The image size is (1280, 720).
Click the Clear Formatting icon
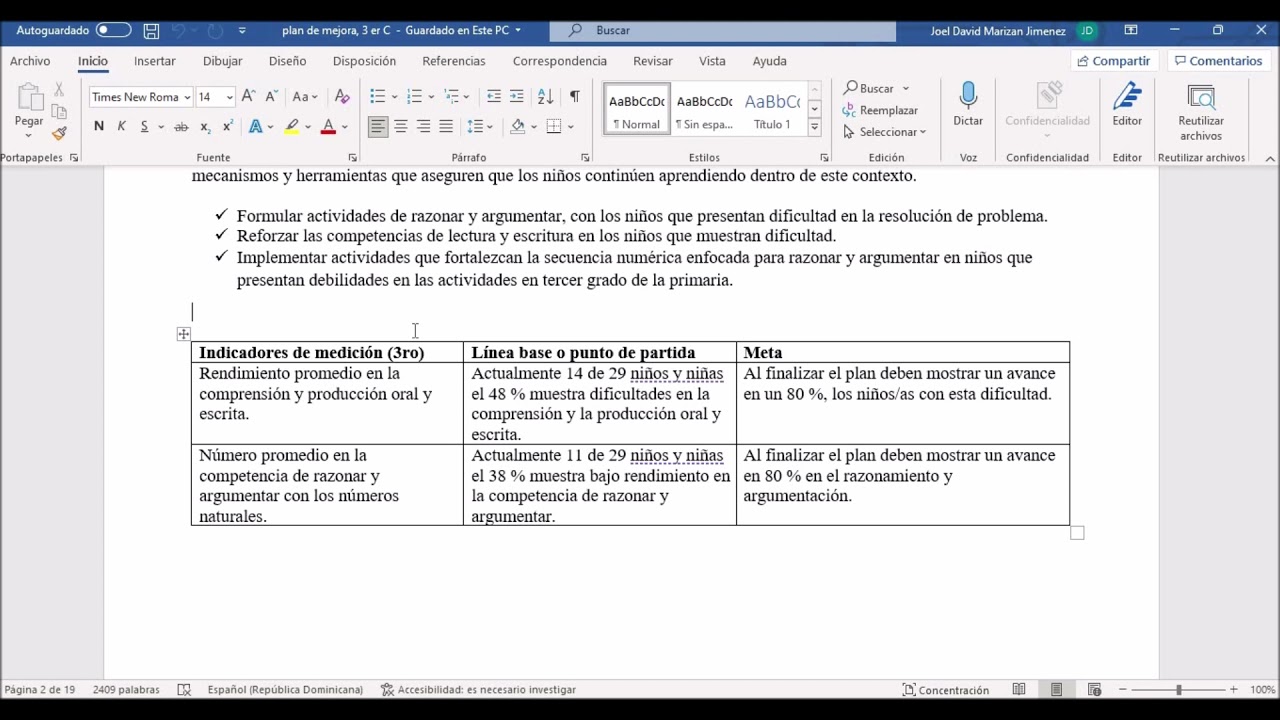point(342,97)
